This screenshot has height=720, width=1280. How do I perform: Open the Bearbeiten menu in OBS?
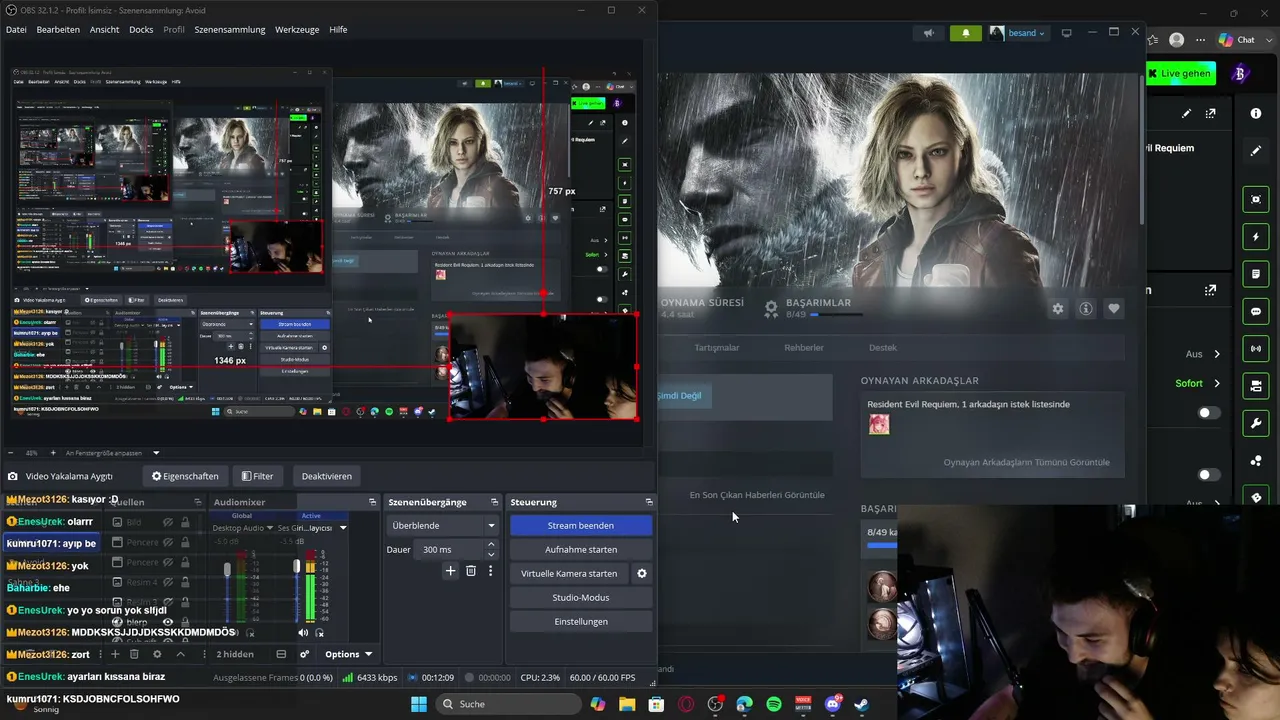point(58,30)
